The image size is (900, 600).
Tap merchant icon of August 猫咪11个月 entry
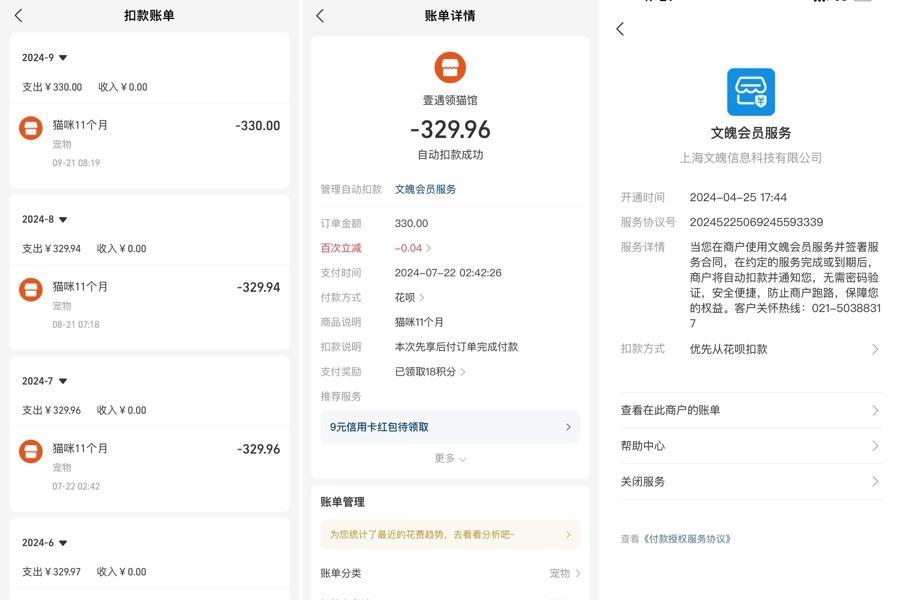pos(31,290)
